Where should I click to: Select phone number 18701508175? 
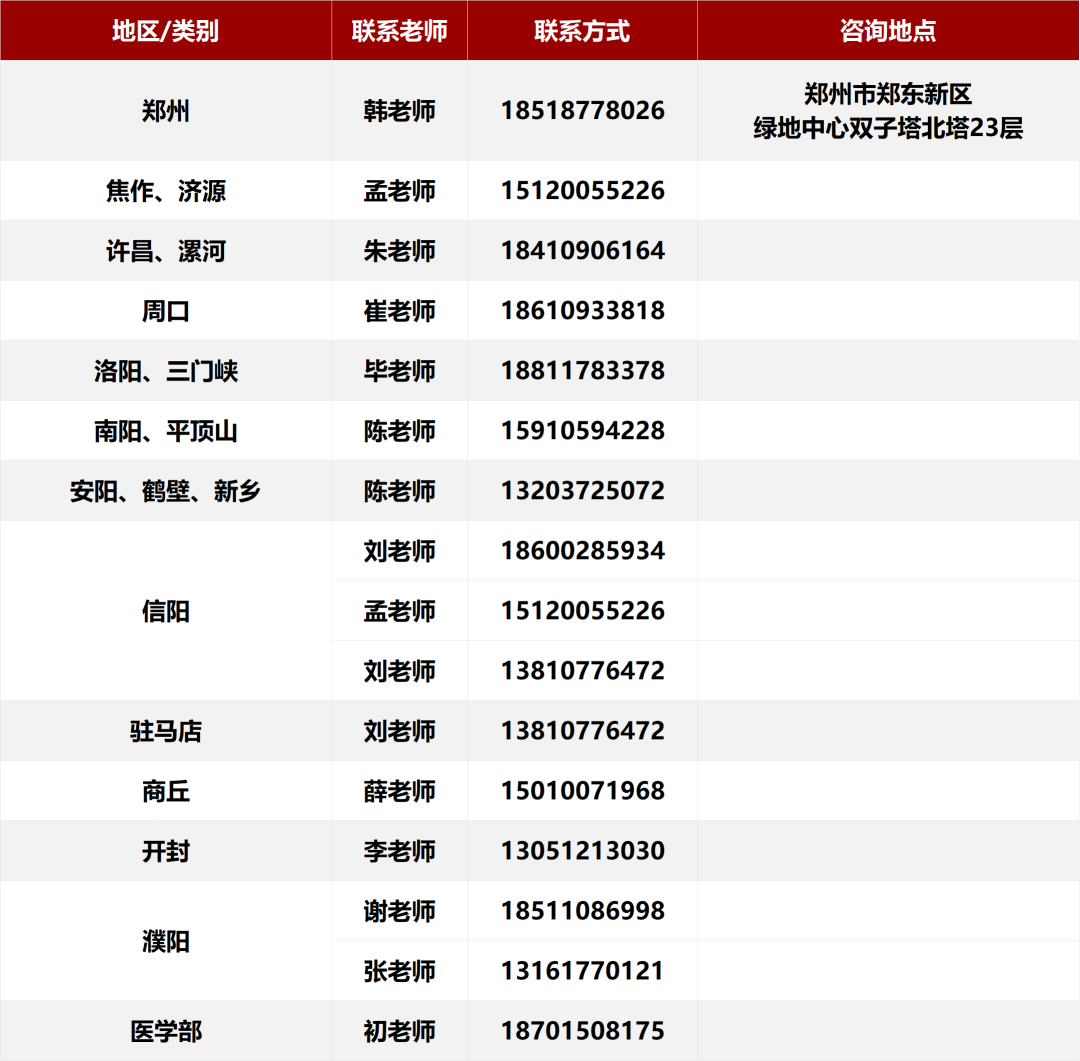(583, 1031)
